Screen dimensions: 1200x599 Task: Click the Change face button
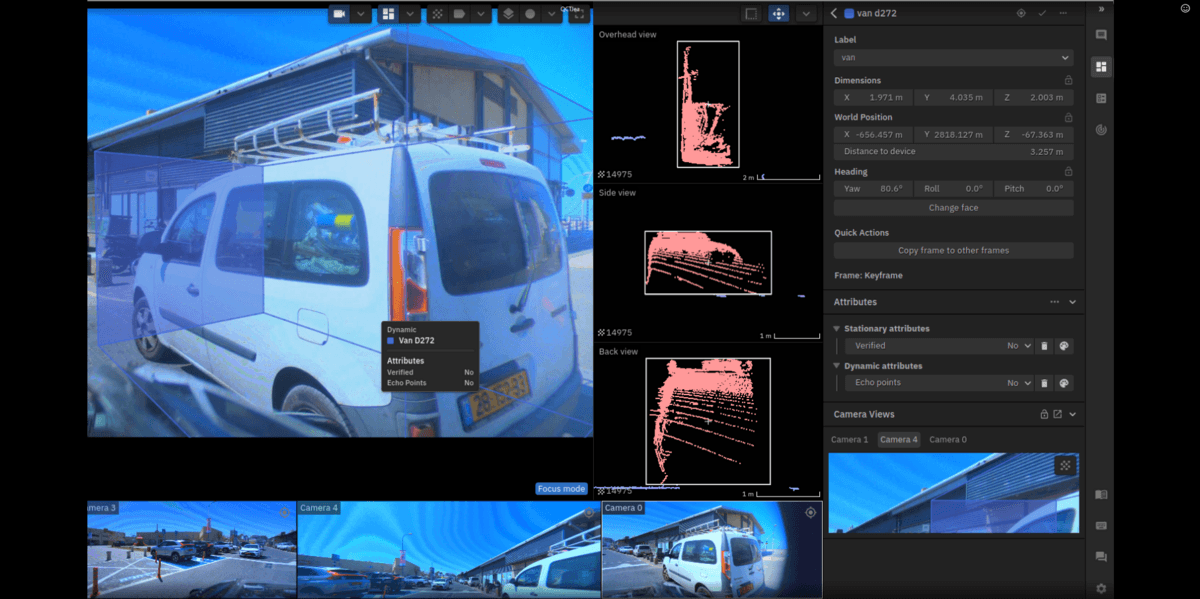pos(953,208)
